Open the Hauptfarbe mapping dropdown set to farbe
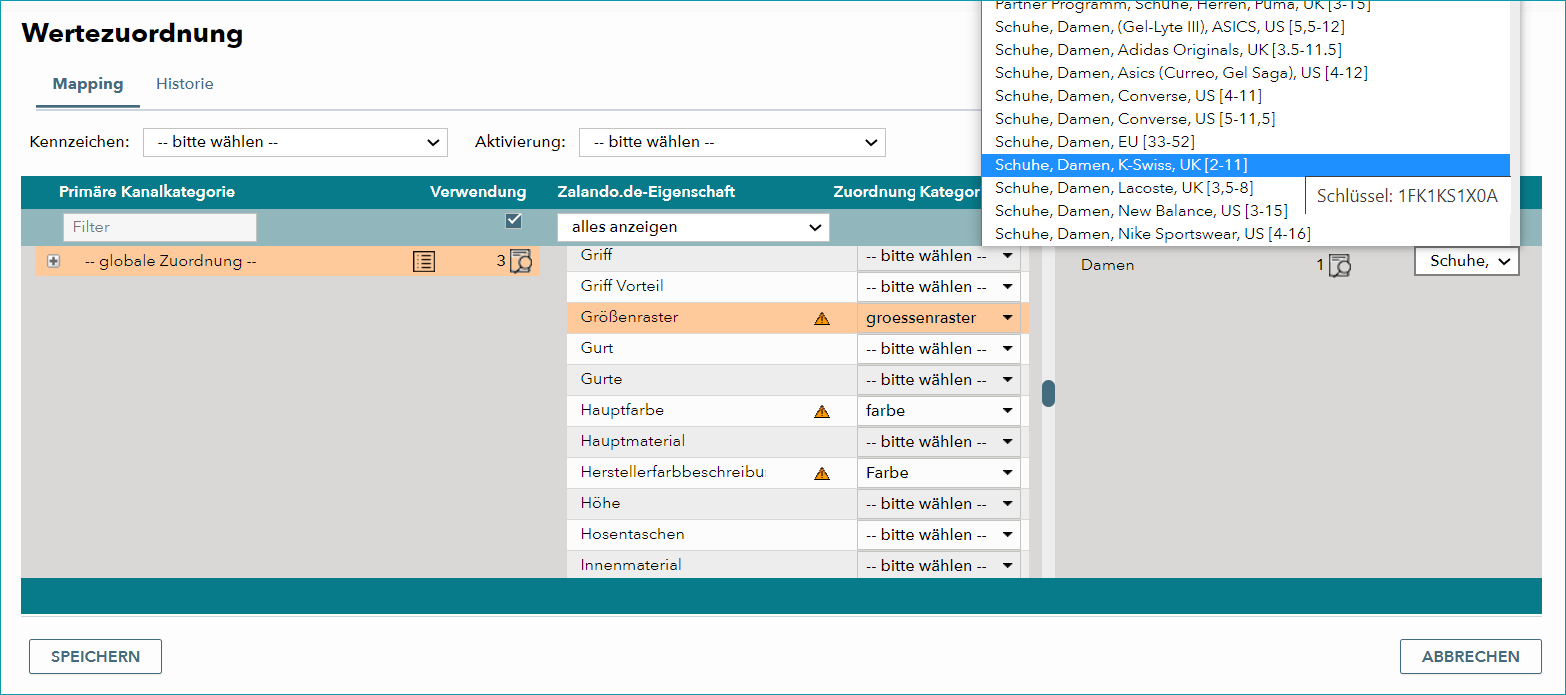The image size is (1566, 695). pos(939,411)
